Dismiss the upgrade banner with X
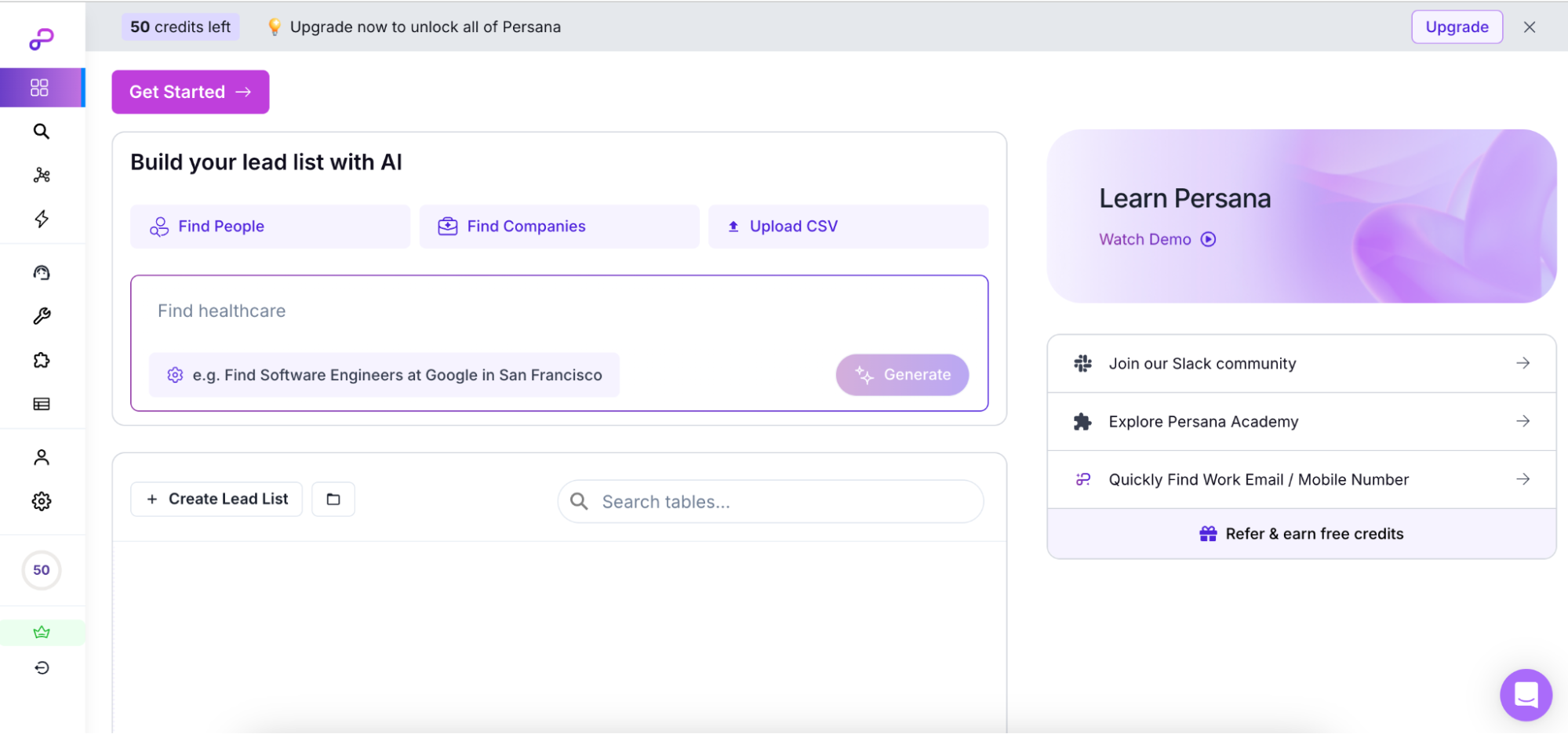Image resolution: width=1568 pixels, height=734 pixels. click(1529, 27)
